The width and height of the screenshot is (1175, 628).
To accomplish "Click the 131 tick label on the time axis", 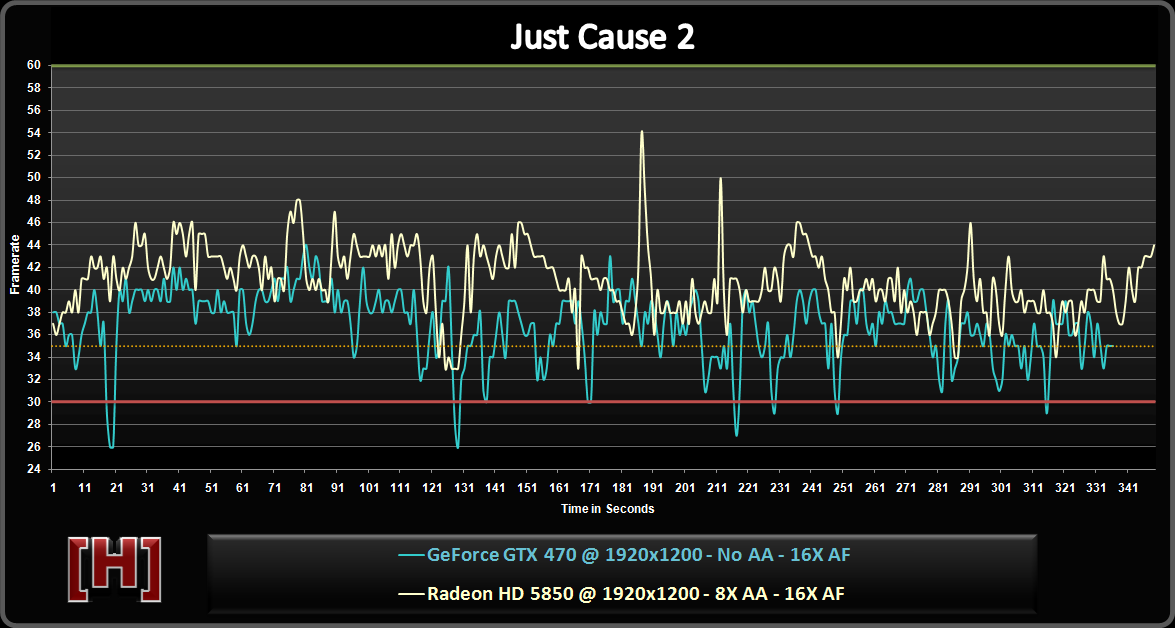I will pos(464,488).
